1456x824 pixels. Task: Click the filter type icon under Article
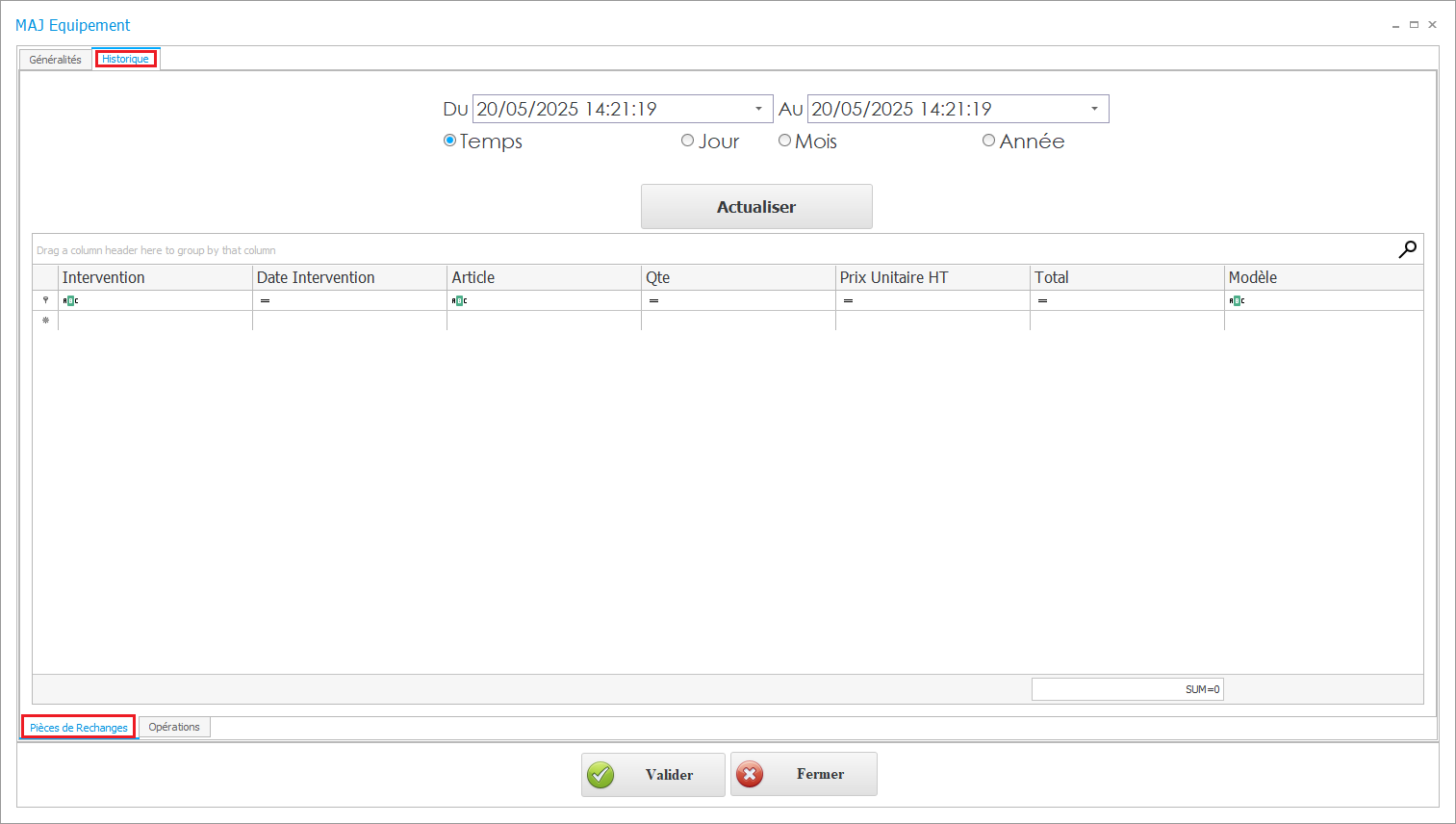[x=459, y=300]
